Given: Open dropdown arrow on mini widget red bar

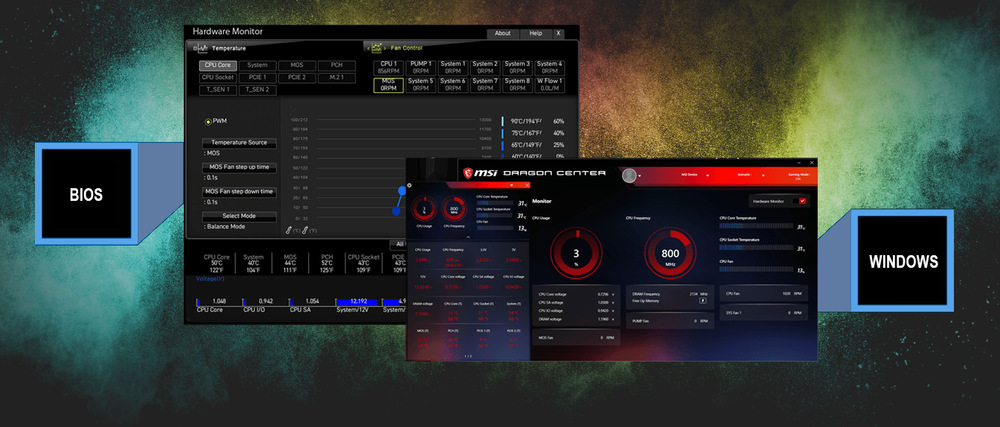Looking at the screenshot, I should (x=511, y=185).
